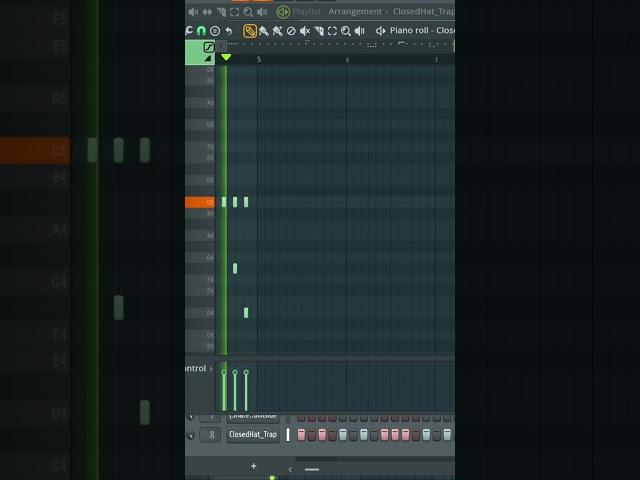Click the second velocity handle in Control lane
The height and width of the screenshot is (480, 640).
click(x=235, y=372)
